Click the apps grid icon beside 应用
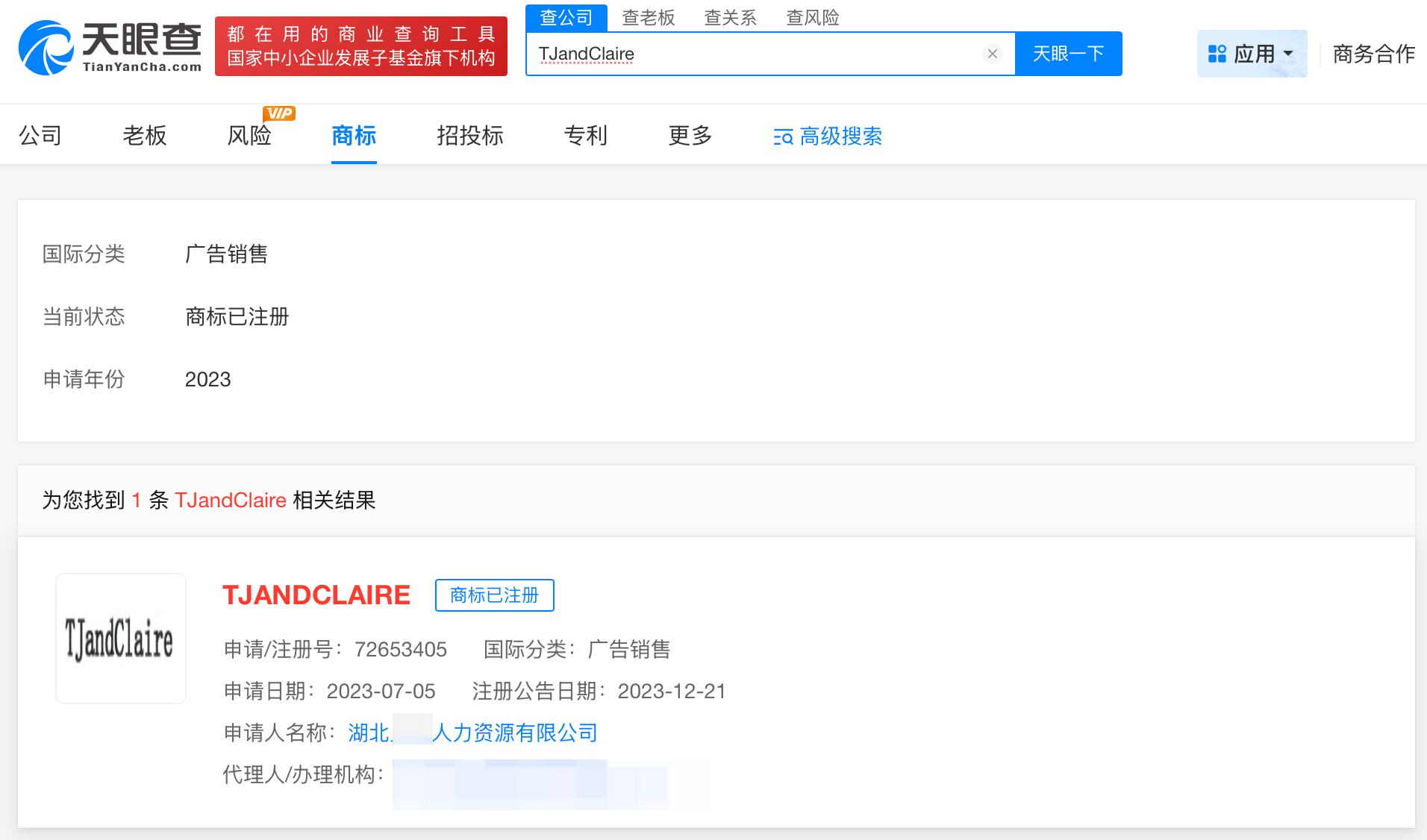 [1216, 53]
